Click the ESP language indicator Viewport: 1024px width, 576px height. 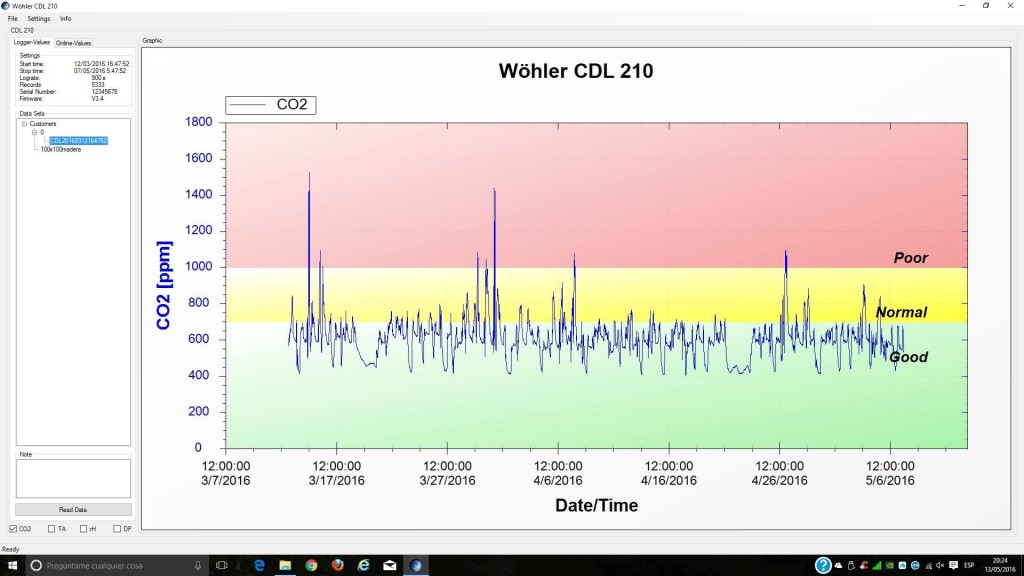(969, 566)
